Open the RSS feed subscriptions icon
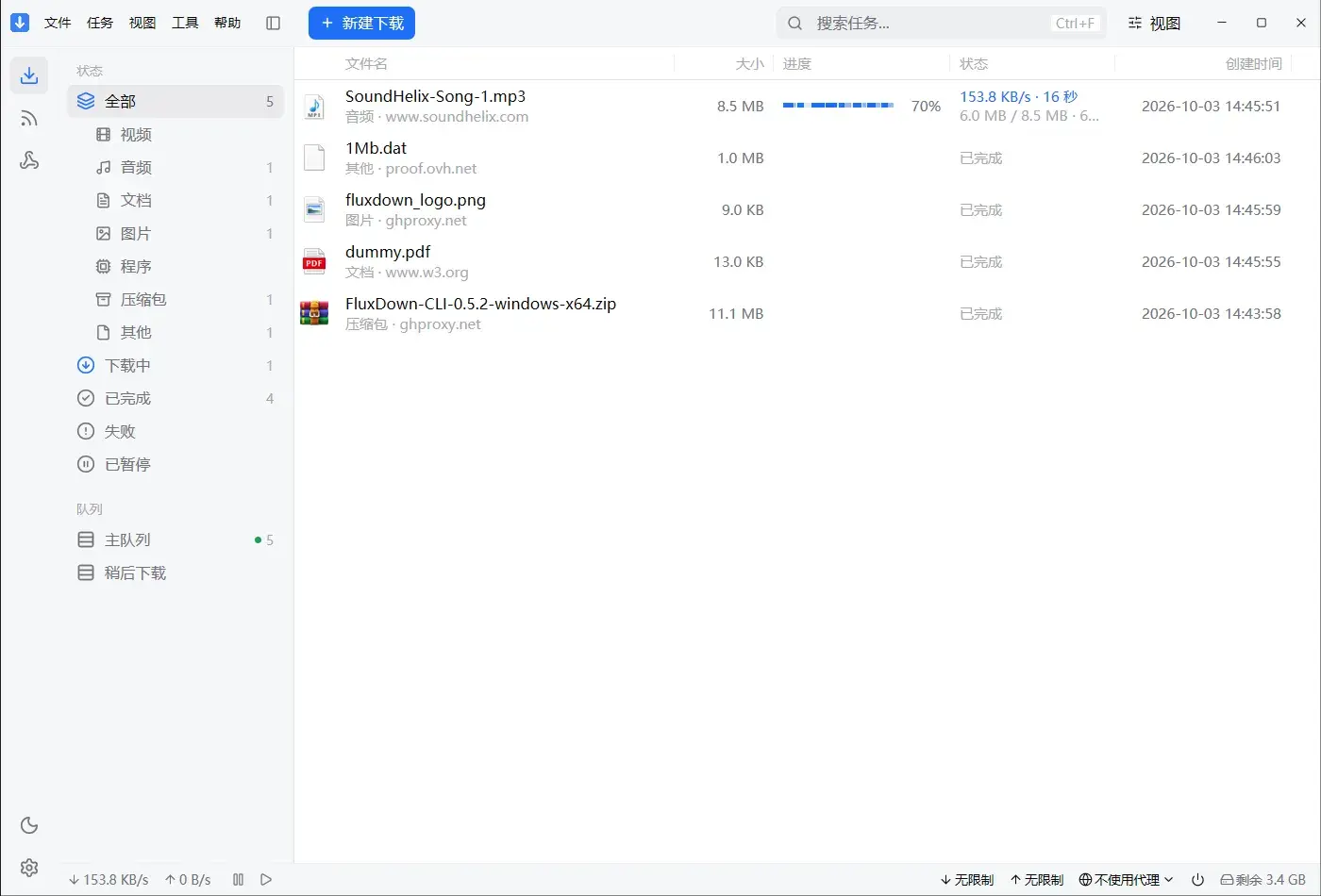 click(x=29, y=118)
